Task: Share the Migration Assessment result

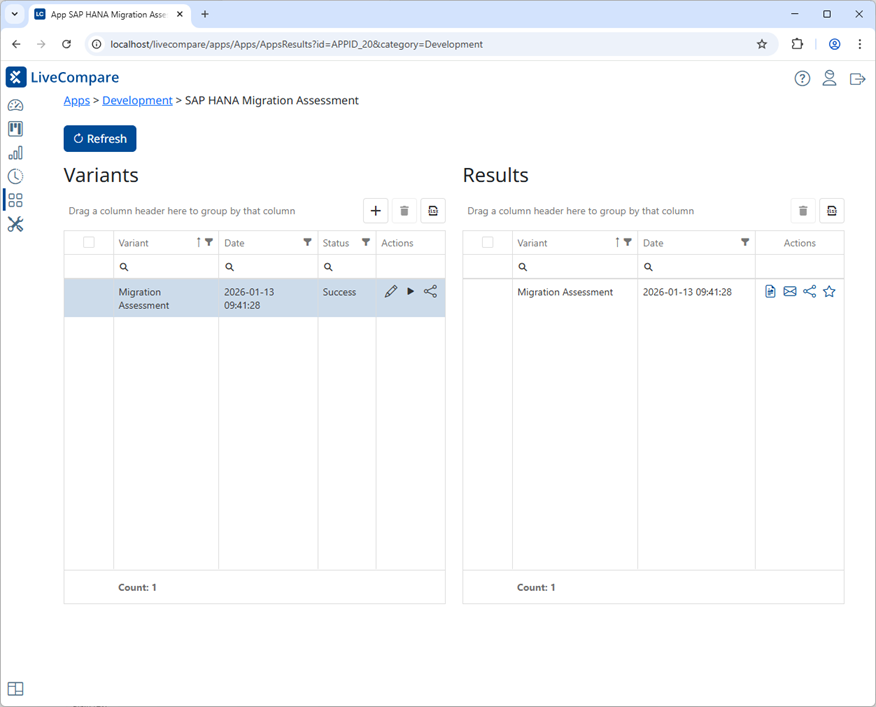Action: click(810, 291)
